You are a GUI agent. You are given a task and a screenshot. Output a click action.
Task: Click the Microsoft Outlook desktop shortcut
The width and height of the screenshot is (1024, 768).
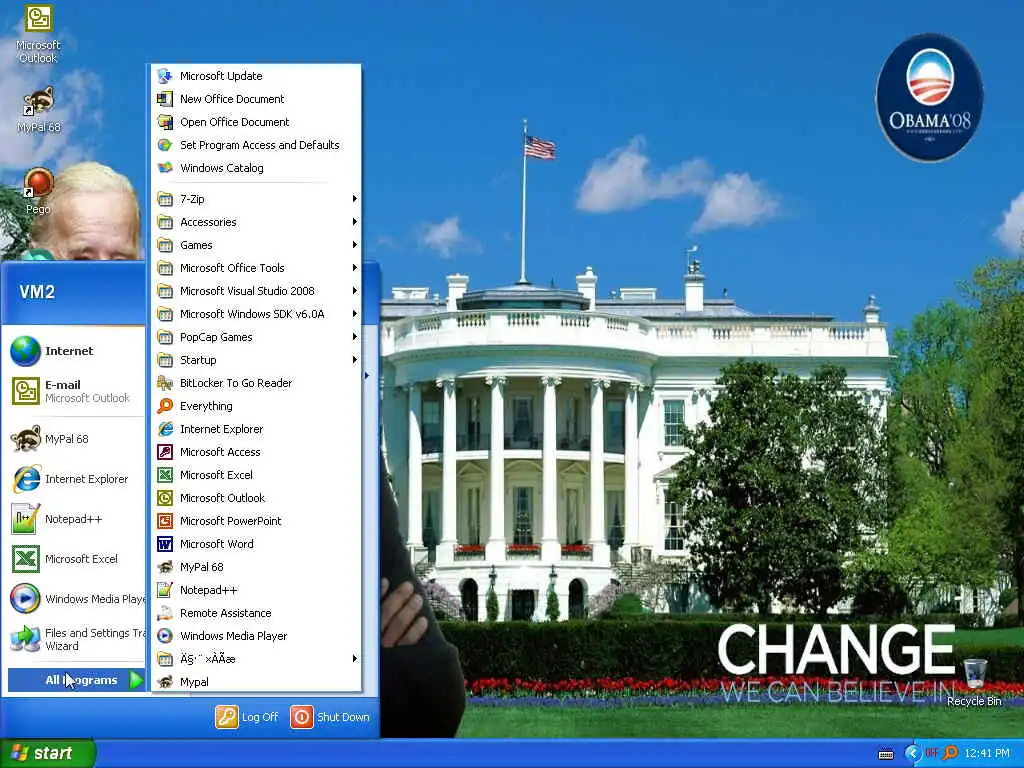(x=38, y=34)
